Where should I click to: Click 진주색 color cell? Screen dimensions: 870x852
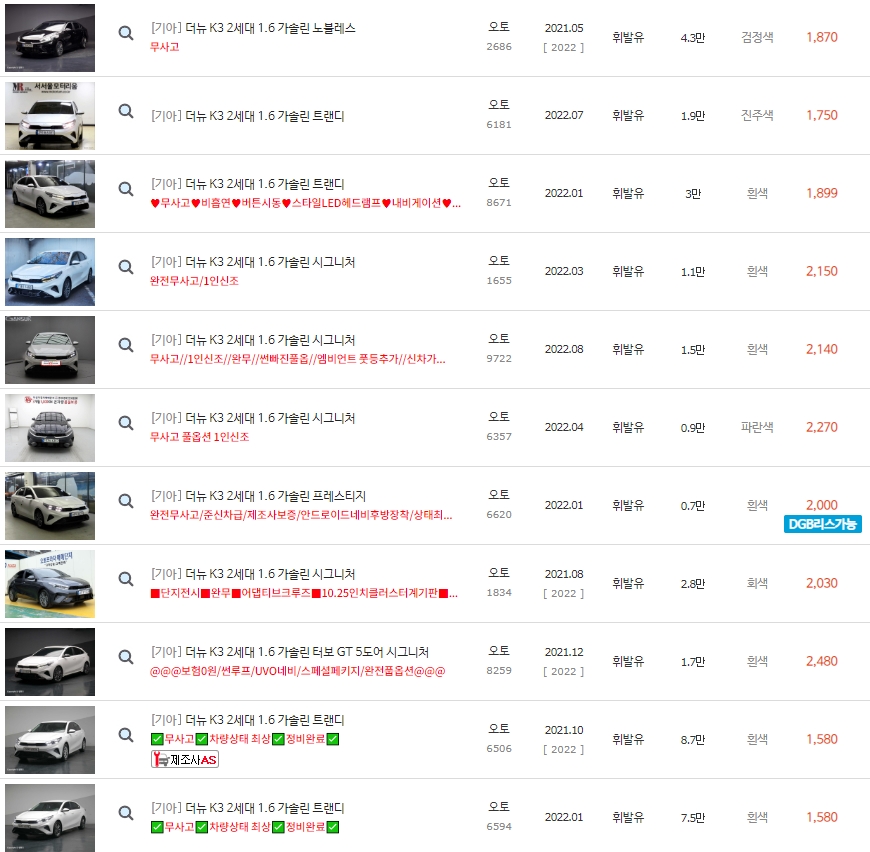[x=757, y=115]
